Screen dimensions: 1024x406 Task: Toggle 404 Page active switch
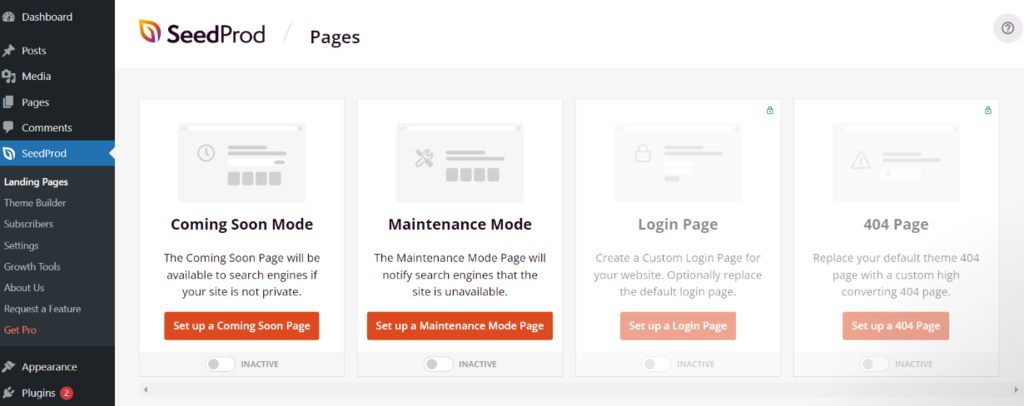coord(874,364)
